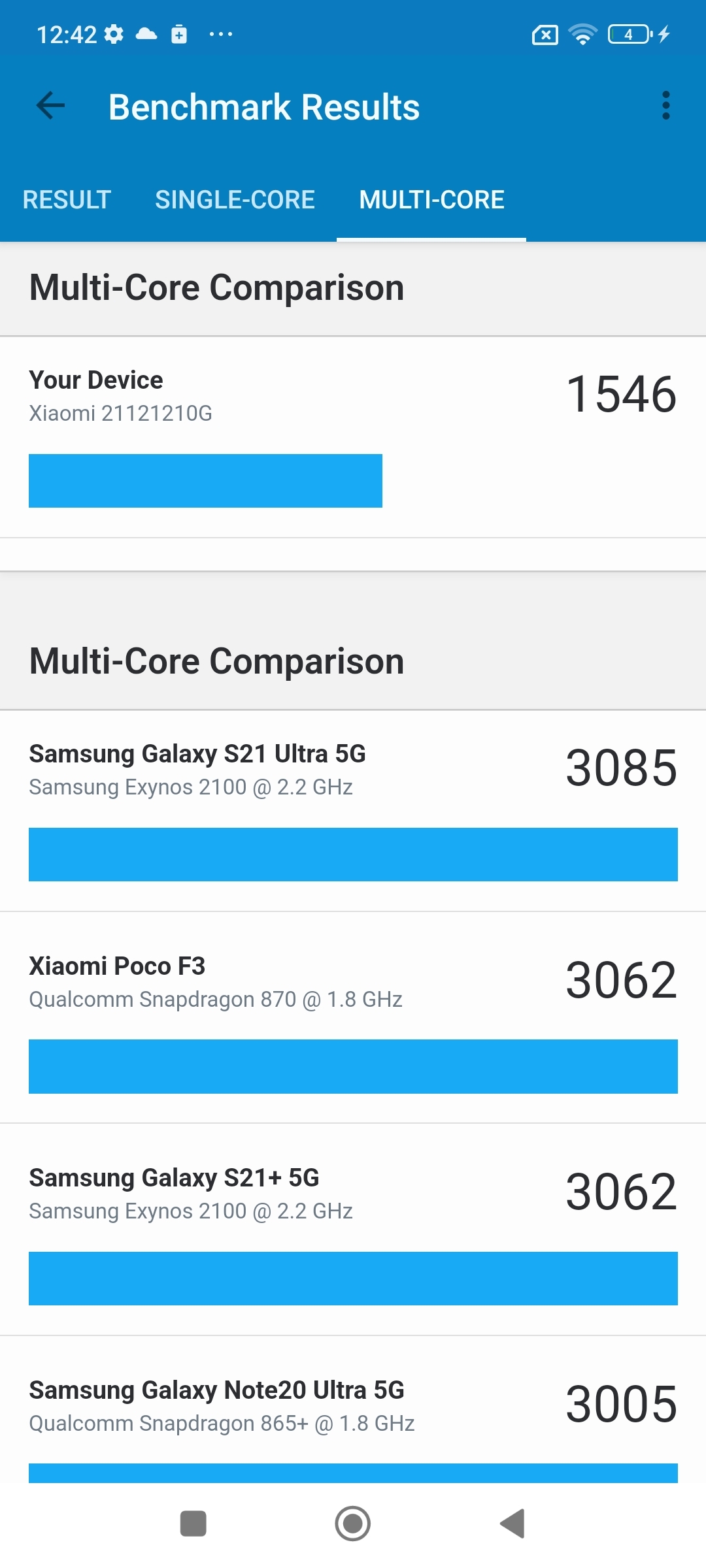Tap the battery indicator in status bar
The image size is (706, 1568).
pos(628,34)
